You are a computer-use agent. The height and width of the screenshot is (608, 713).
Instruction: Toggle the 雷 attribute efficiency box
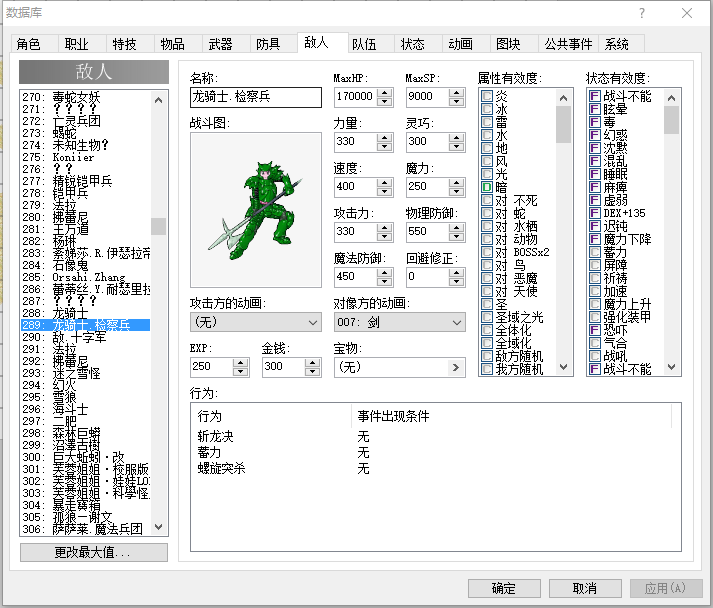tap(487, 122)
